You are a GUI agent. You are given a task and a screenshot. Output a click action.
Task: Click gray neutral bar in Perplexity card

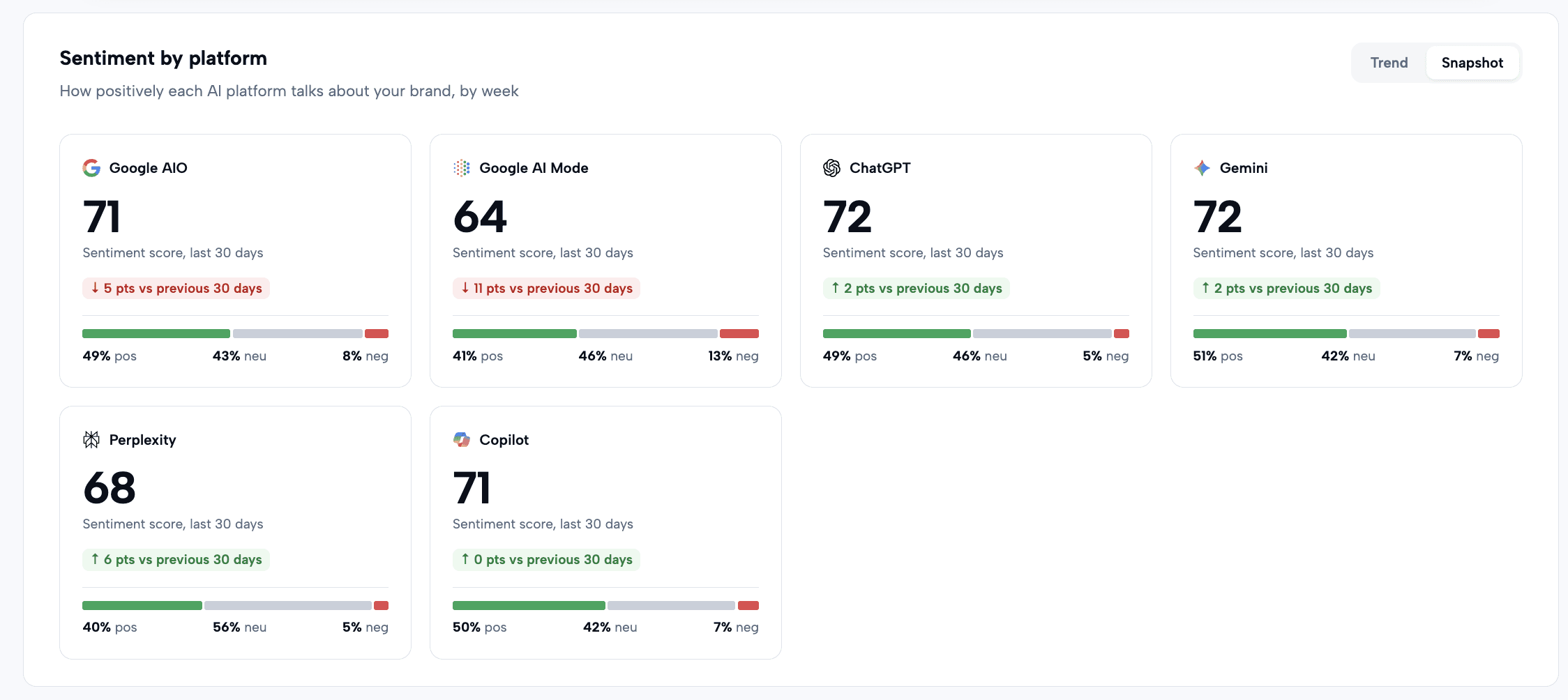(288, 605)
